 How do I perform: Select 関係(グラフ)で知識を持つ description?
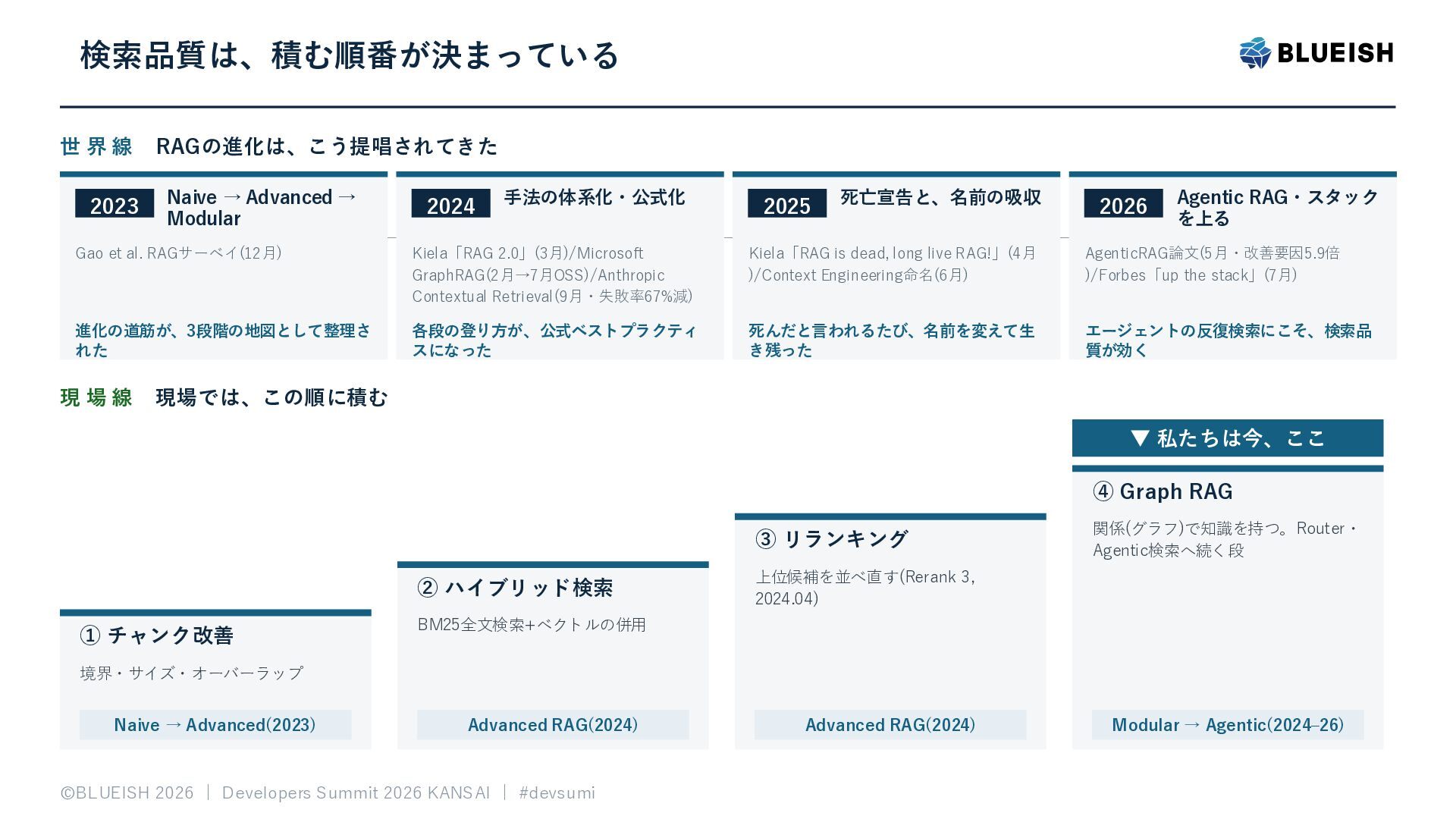point(1225,539)
